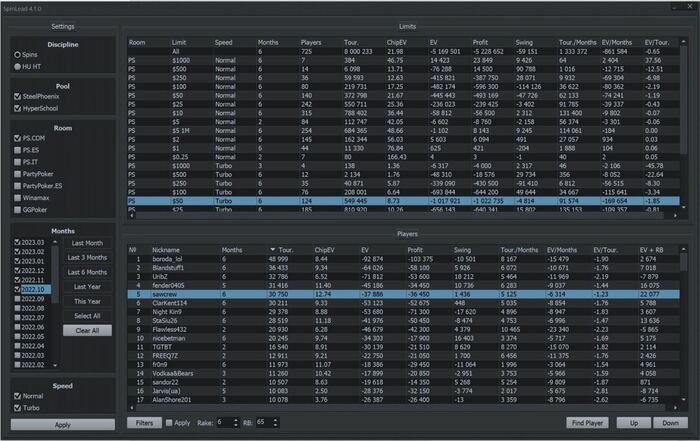Click Players table horizontal scroll left arrow

pos(131,408)
